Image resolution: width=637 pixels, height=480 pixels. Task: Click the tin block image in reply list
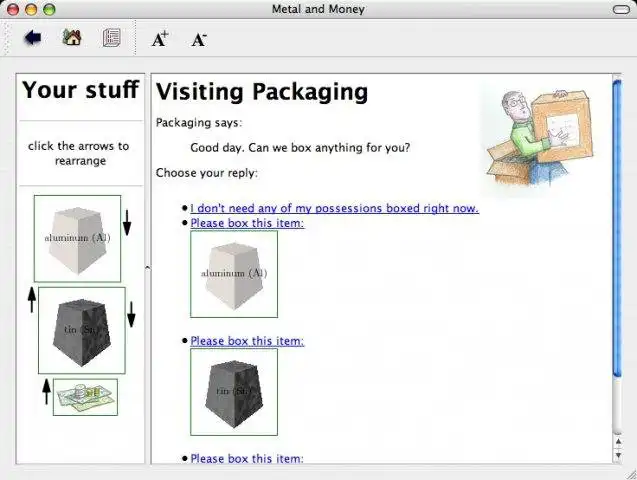coord(234,392)
